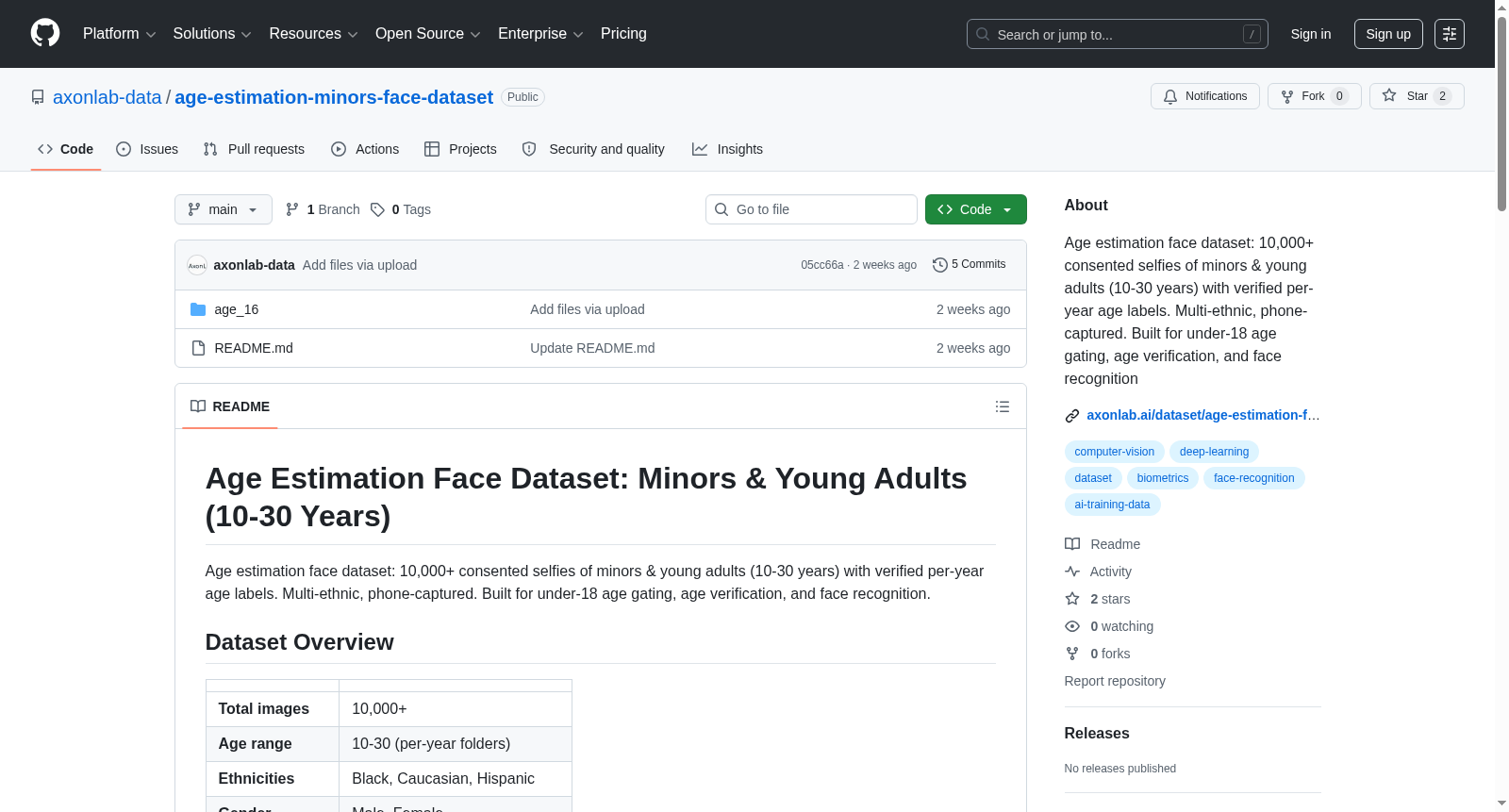Image resolution: width=1509 pixels, height=812 pixels.
Task: Expand the Platform menu
Action: (x=119, y=34)
